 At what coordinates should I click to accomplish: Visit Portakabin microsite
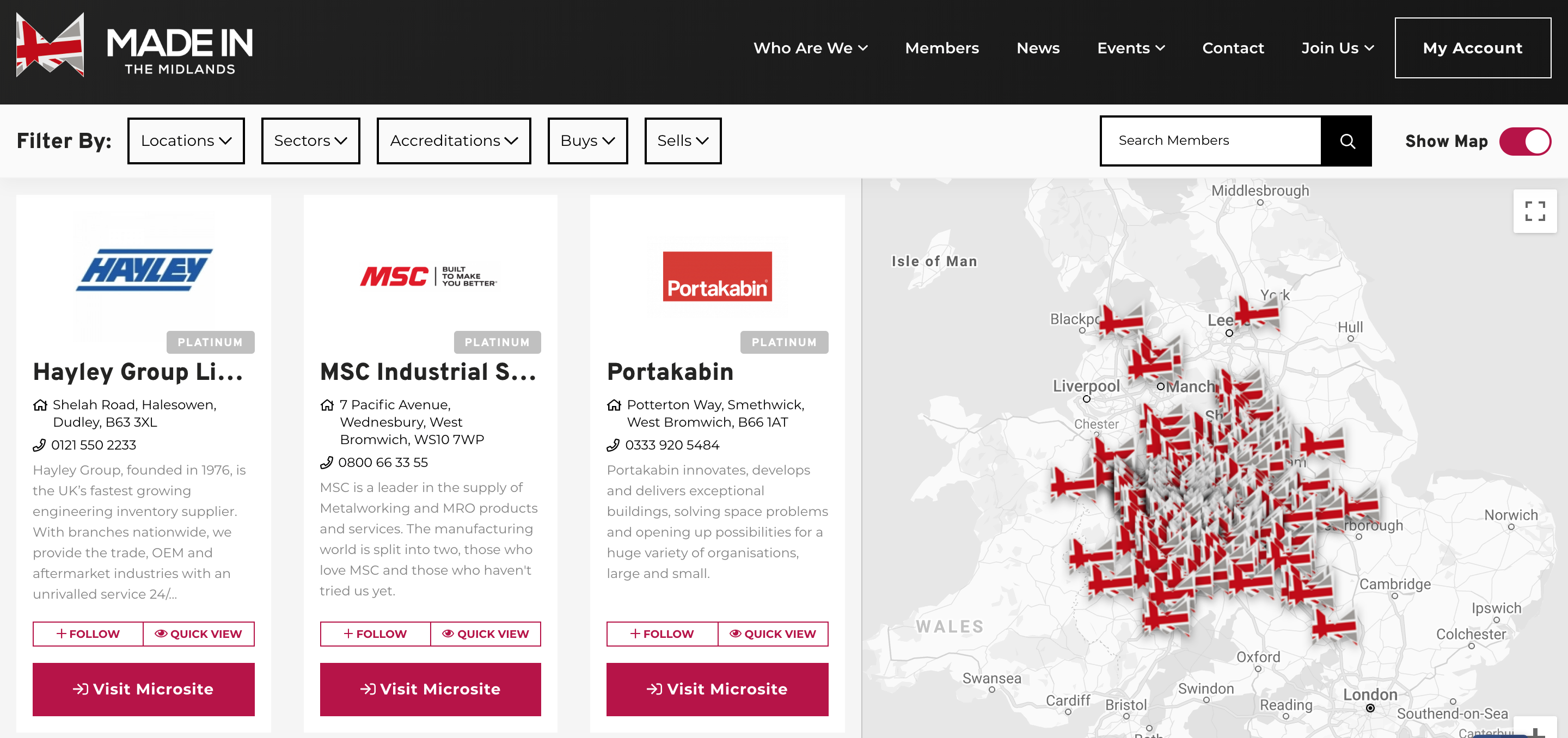[717, 690]
